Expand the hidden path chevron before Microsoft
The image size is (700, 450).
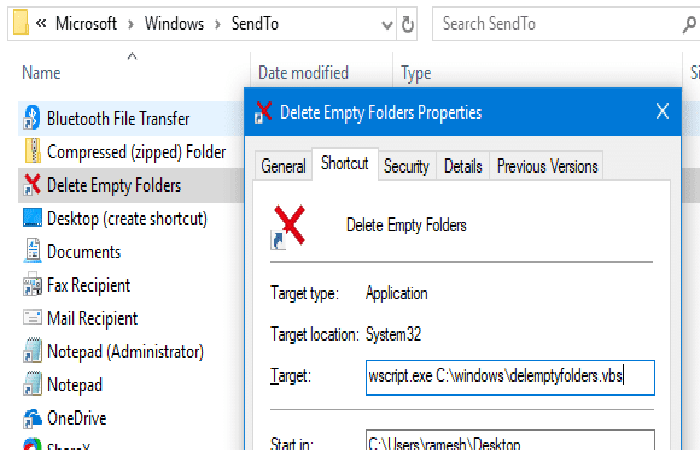pyautogui.click(x=41, y=23)
